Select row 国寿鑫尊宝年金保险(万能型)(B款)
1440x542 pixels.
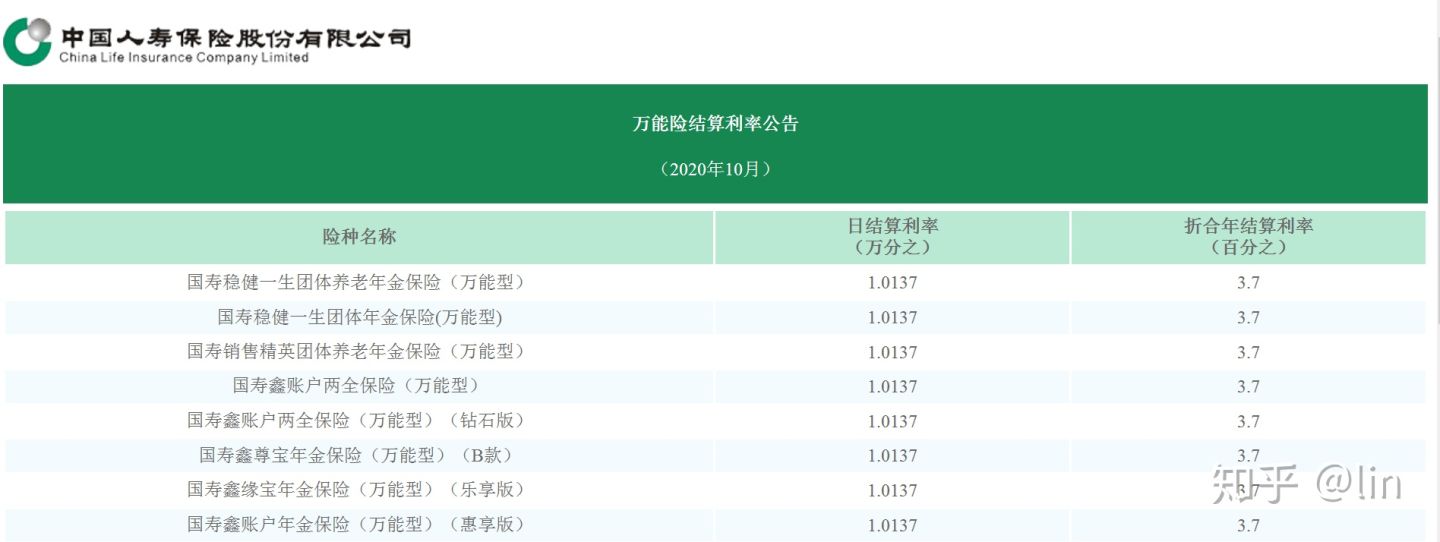[715, 455]
